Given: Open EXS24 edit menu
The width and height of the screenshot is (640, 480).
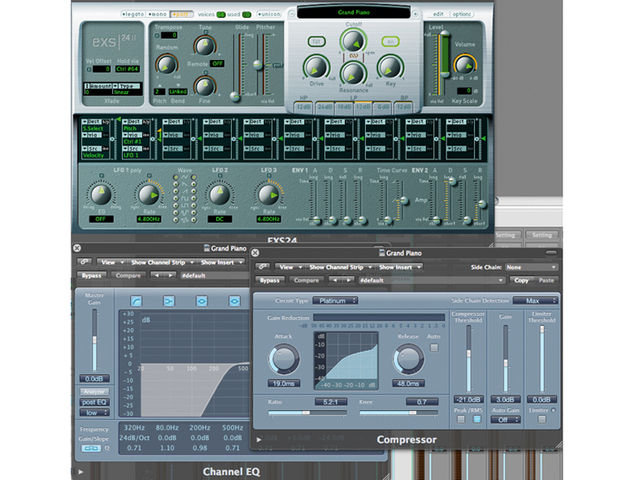Looking at the screenshot, I should (438, 14).
